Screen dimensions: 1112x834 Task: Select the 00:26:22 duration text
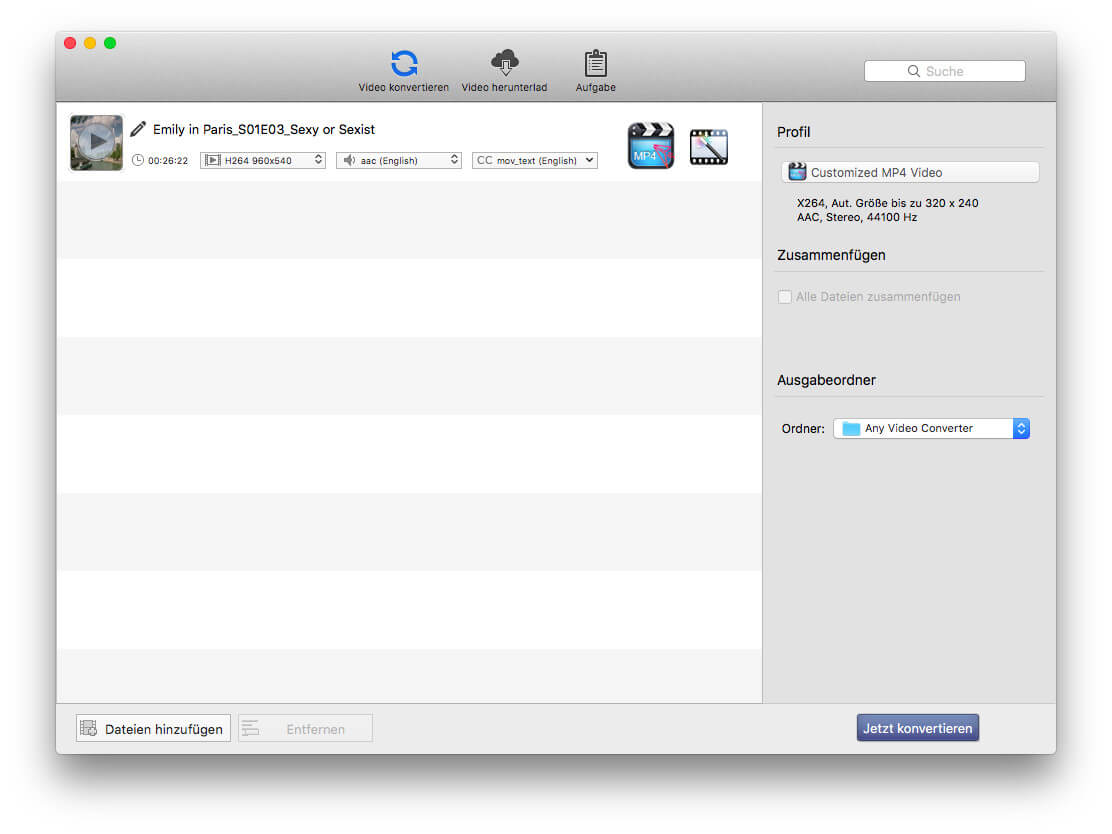coord(168,161)
